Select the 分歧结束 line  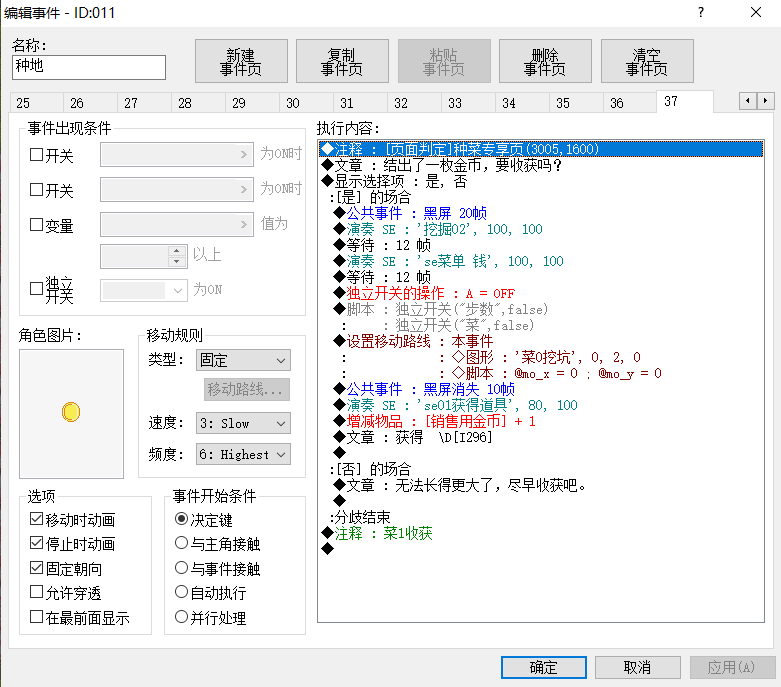point(541,517)
